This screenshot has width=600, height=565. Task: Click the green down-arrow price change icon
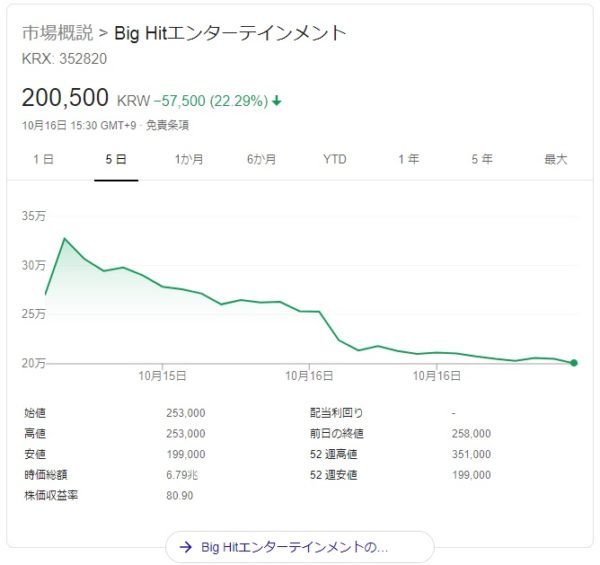[276, 101]
